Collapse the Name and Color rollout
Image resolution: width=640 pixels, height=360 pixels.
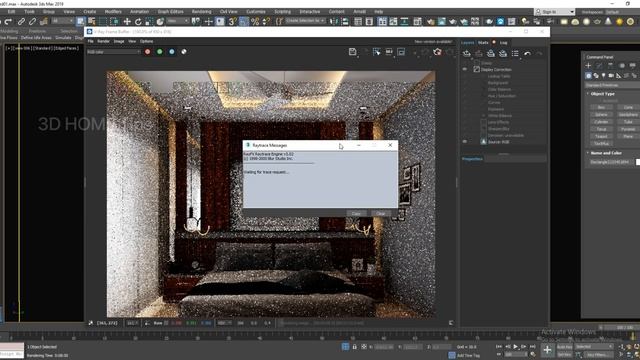(606, 153)
